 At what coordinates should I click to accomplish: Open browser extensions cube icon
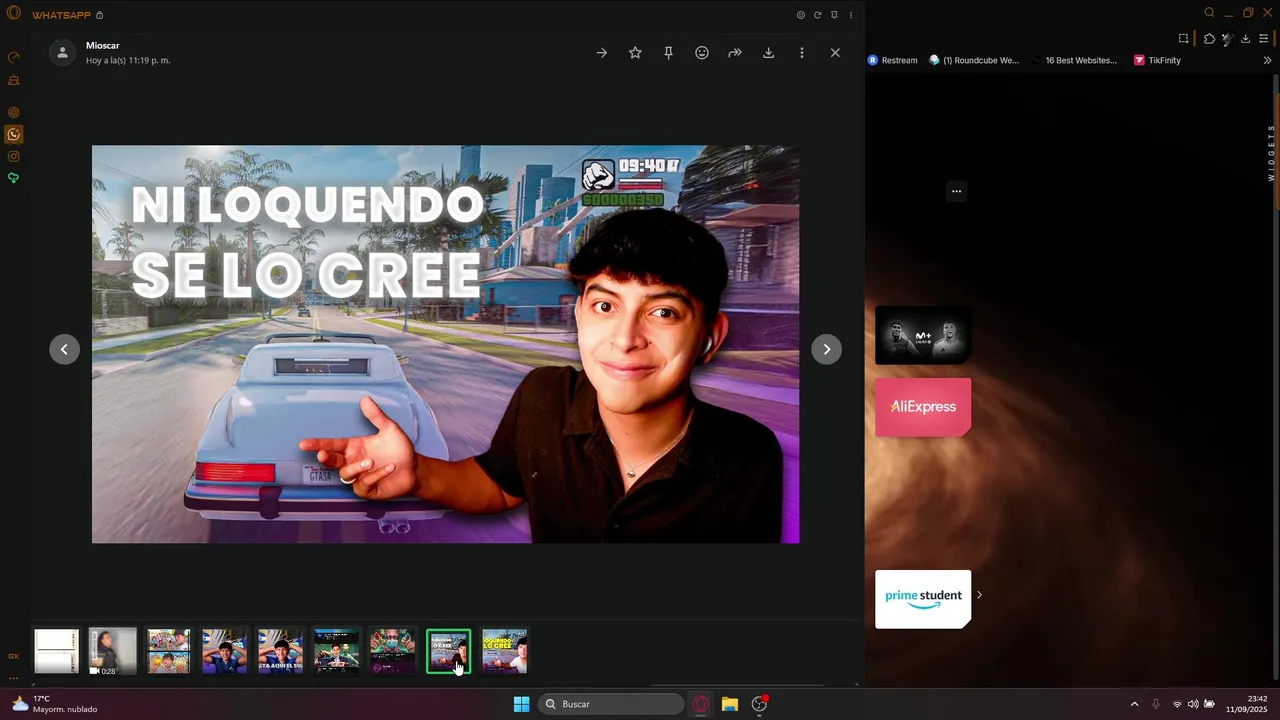click(1209, 39)
